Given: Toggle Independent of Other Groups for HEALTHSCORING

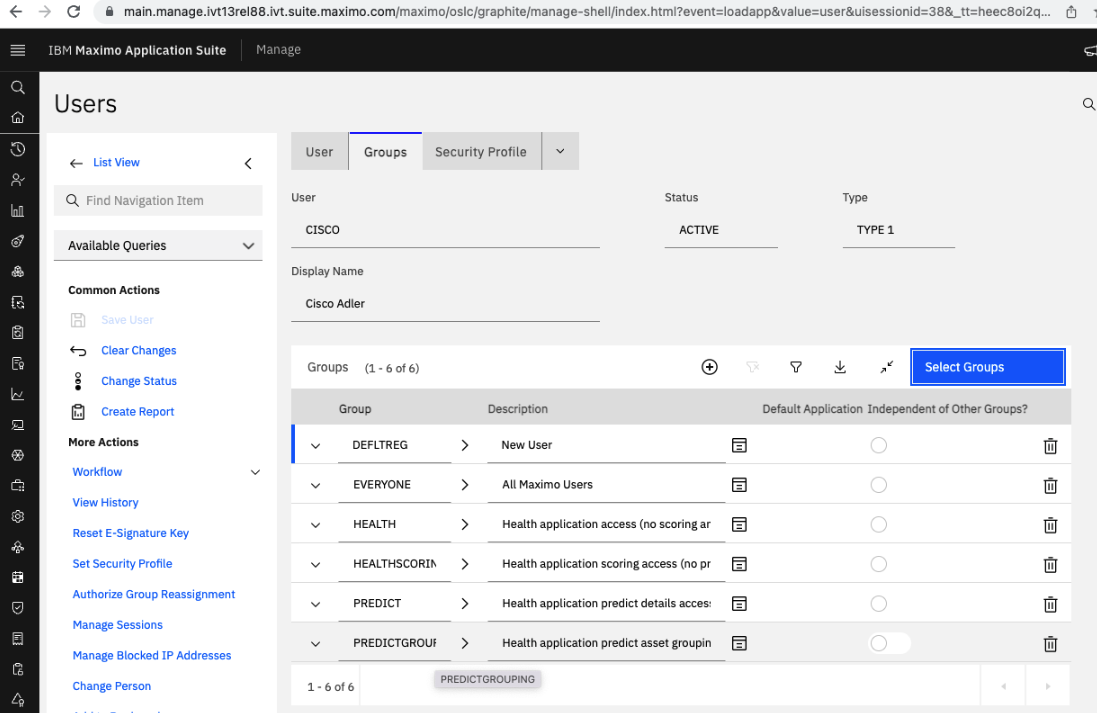Looking at the screenshot, I should [879, 564].
